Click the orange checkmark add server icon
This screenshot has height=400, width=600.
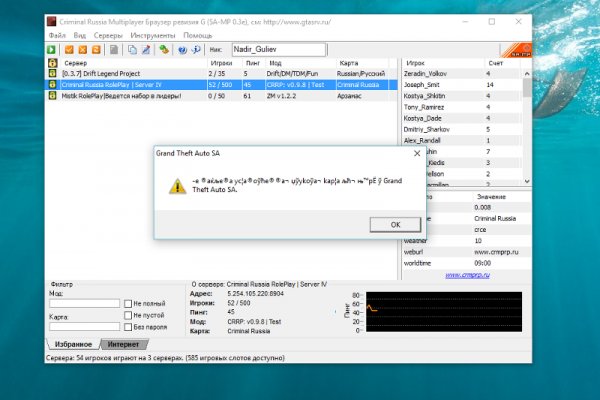pyautogui.click(x=69, y=48)
